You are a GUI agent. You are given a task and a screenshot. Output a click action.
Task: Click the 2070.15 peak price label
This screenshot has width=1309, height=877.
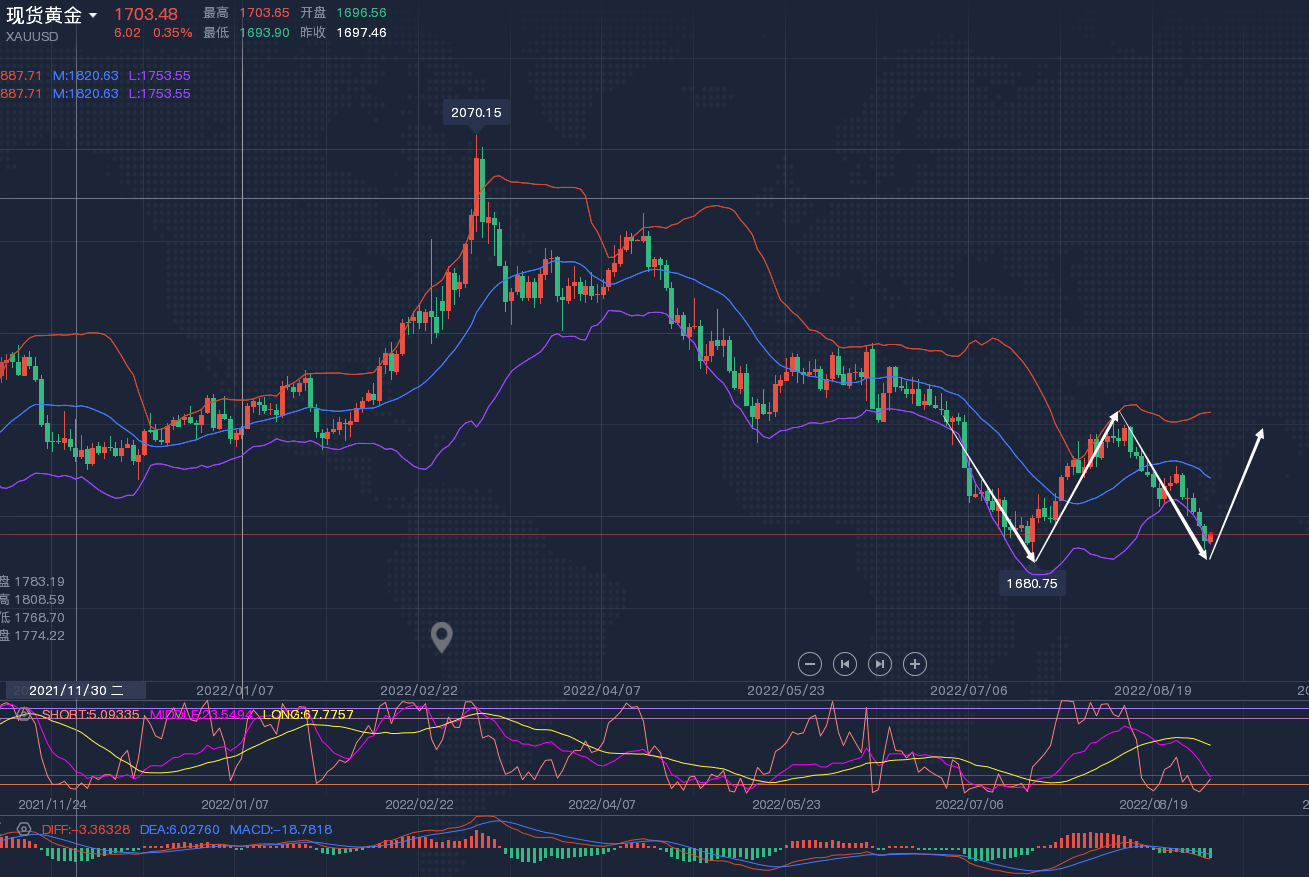(476, 113)
